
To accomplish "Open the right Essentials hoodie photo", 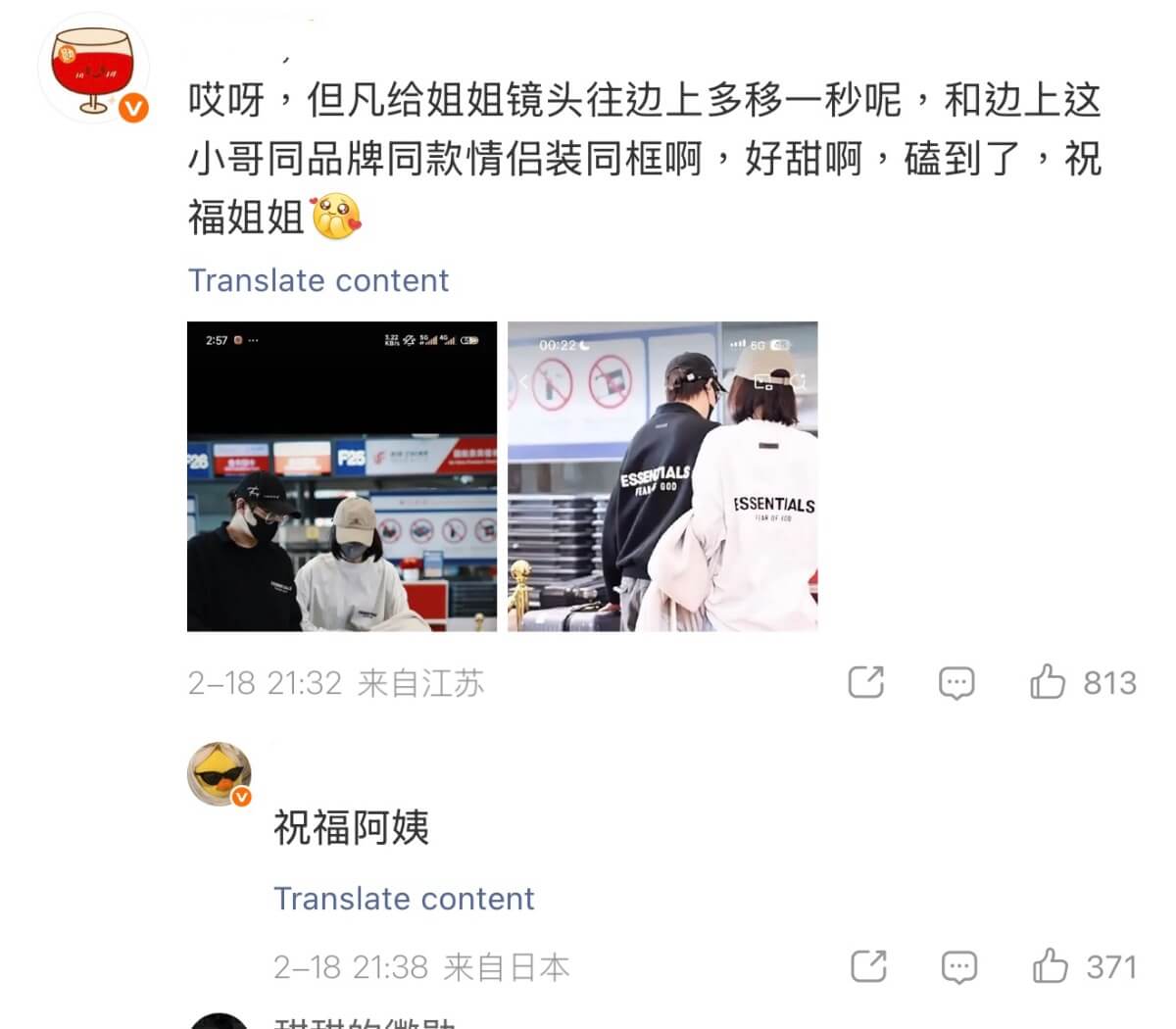I will (x=662, y=476).
